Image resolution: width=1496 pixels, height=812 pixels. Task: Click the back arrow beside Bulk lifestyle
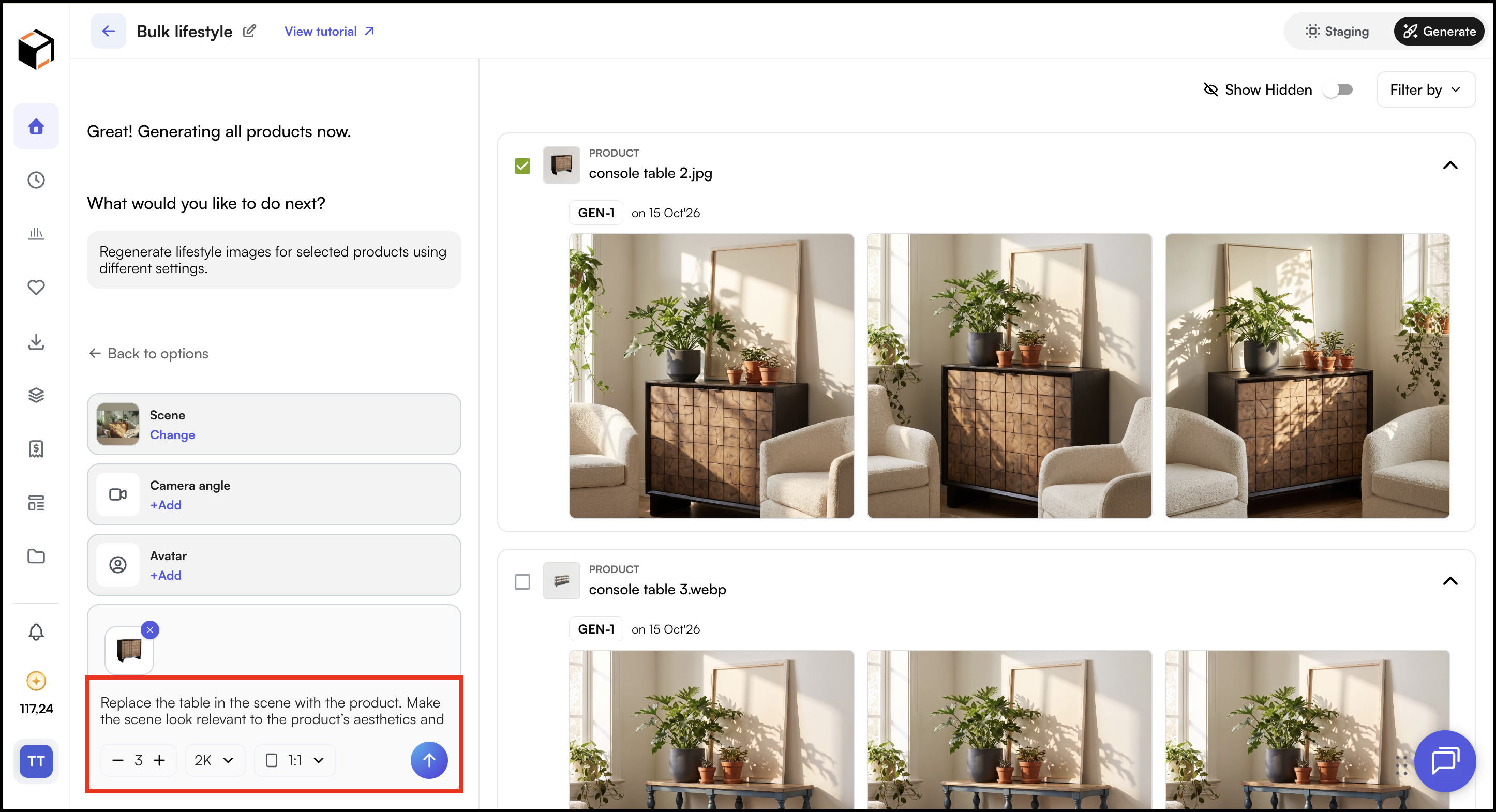click(108, 32)
